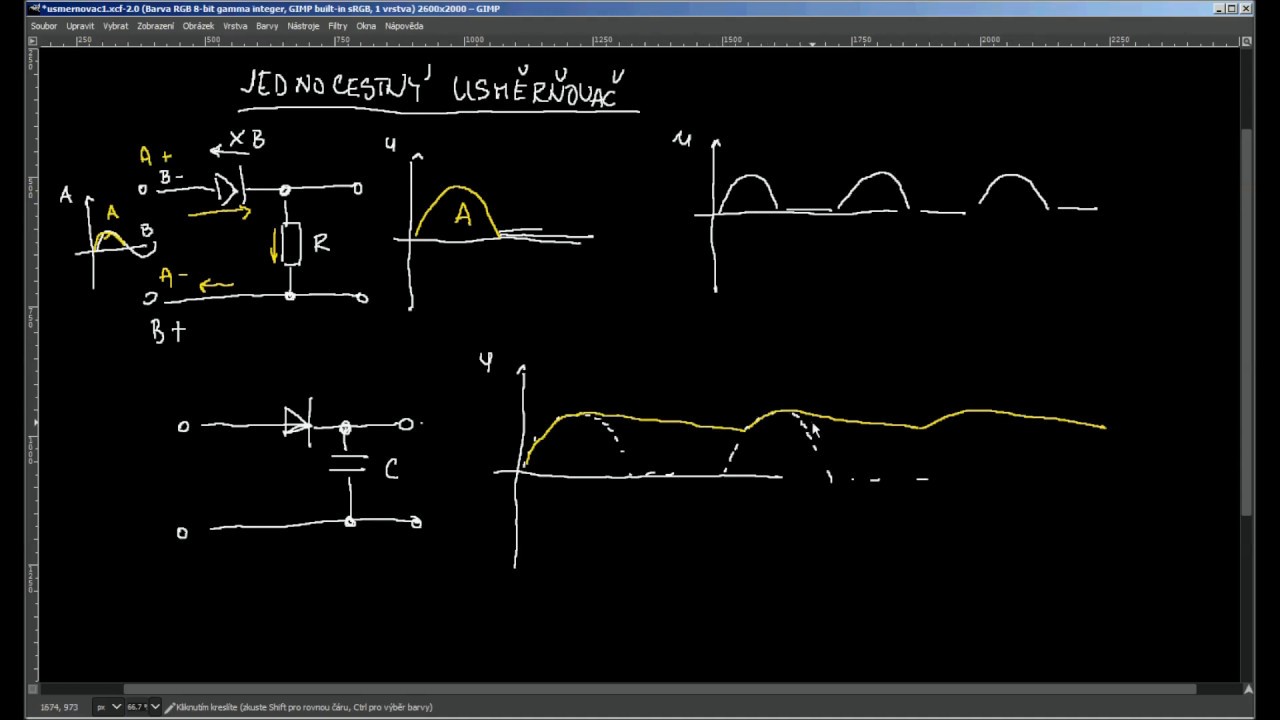The image size is (1280, 720).
Task: Click the image menu arrow beside the ruler
Action: [33, 41]
